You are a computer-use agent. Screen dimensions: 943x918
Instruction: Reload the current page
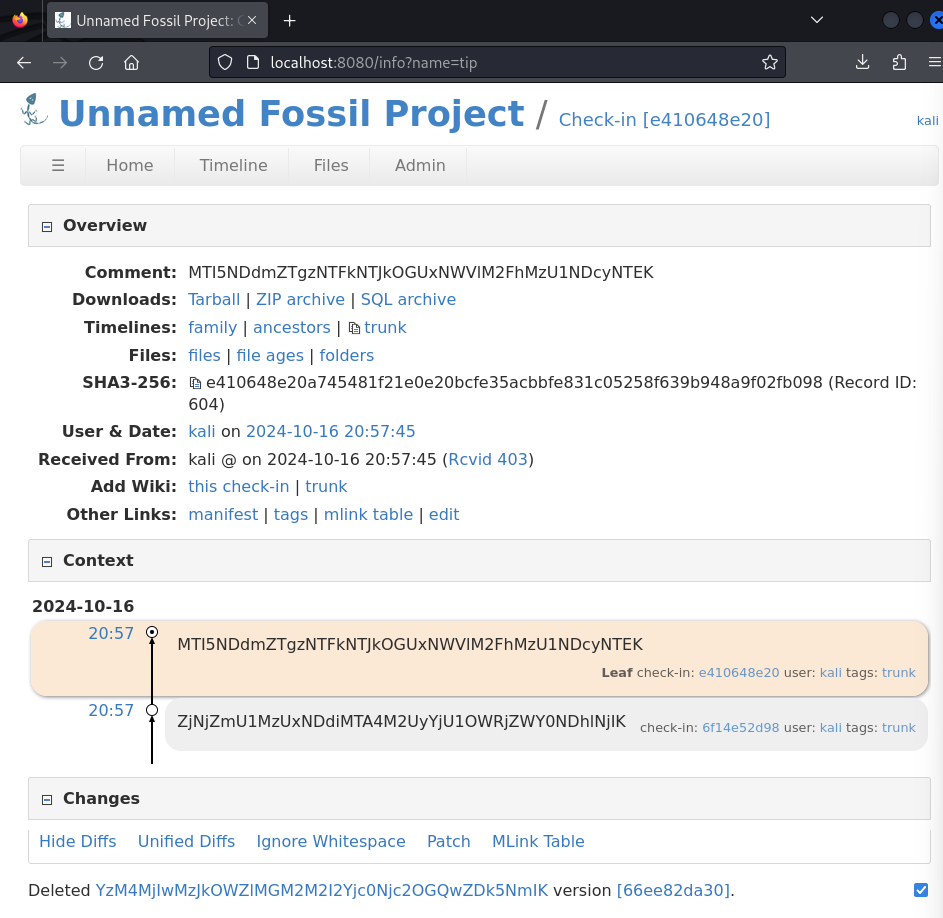click(96, 63)
